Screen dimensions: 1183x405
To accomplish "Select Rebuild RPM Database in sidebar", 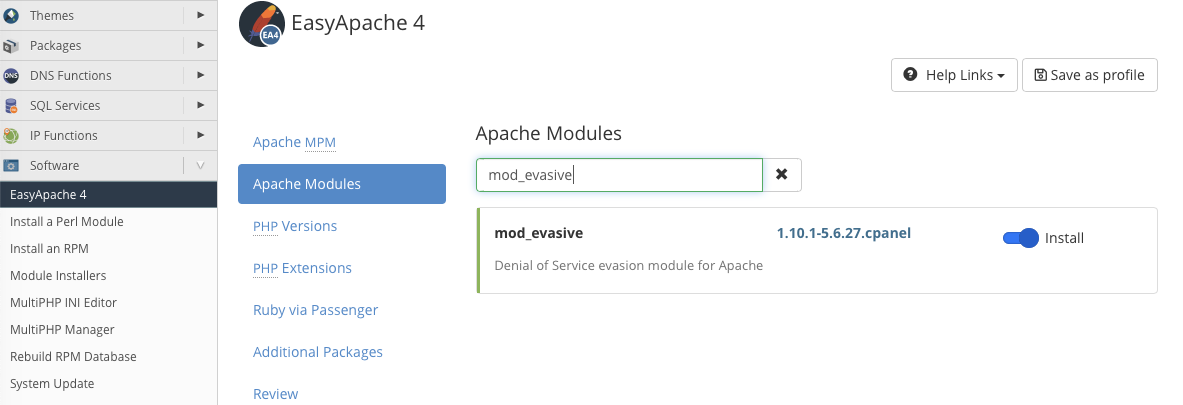I will pos(73,356).
